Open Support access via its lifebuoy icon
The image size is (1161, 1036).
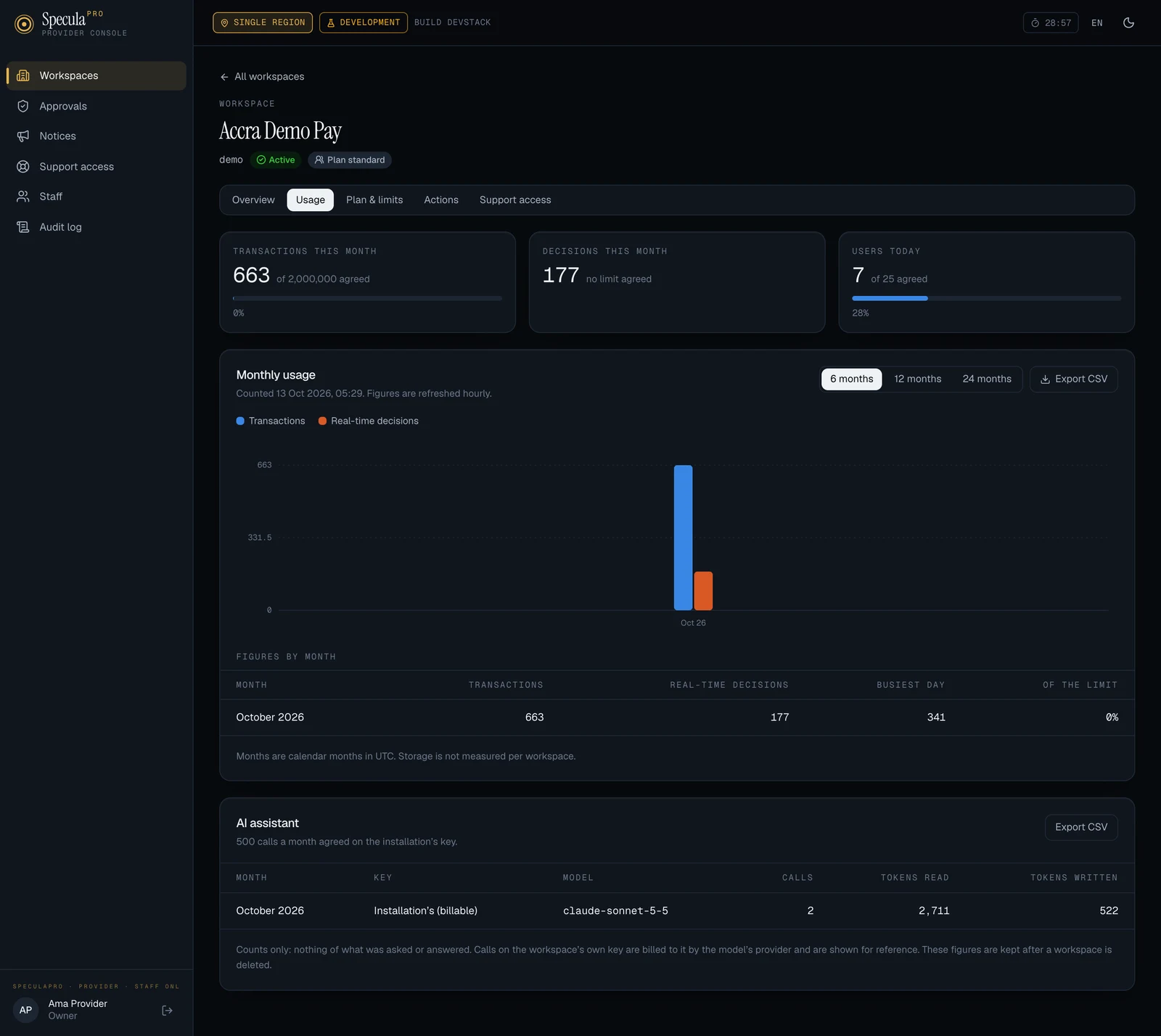pyautogui.click(x=23, y=166)
